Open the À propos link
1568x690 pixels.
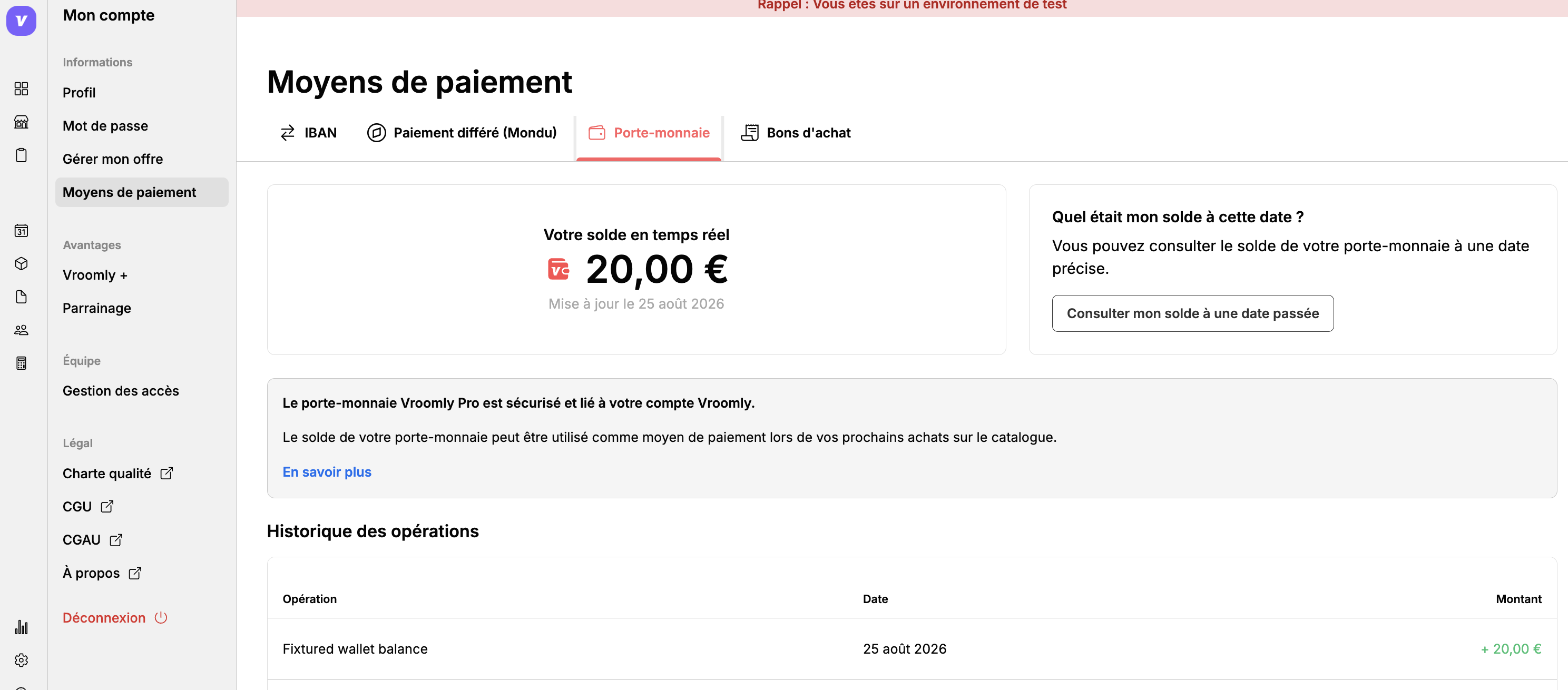click(102, 573)
